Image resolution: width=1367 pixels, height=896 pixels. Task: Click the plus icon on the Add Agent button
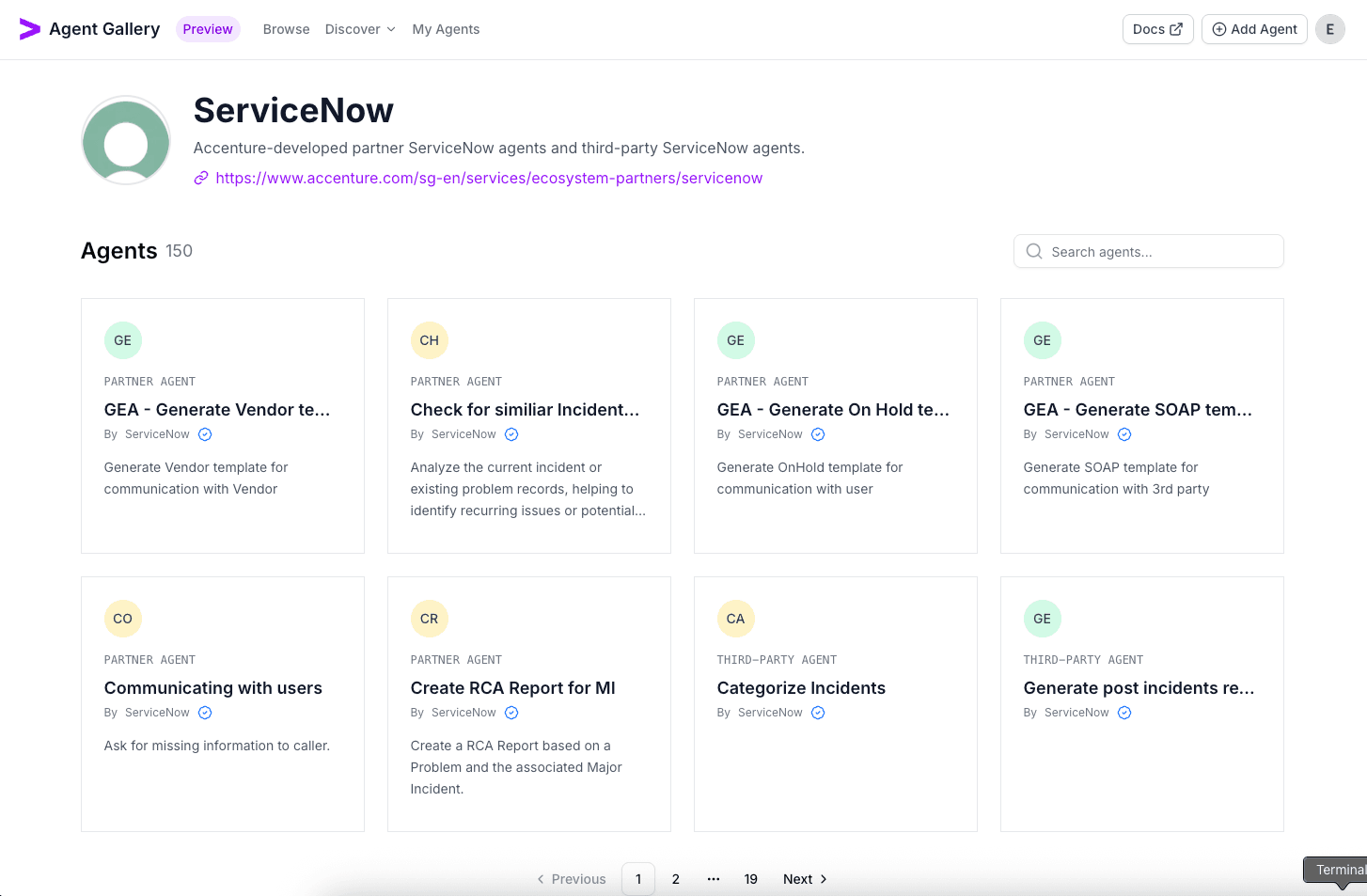pyautogui.click(x=1218, y=29)
